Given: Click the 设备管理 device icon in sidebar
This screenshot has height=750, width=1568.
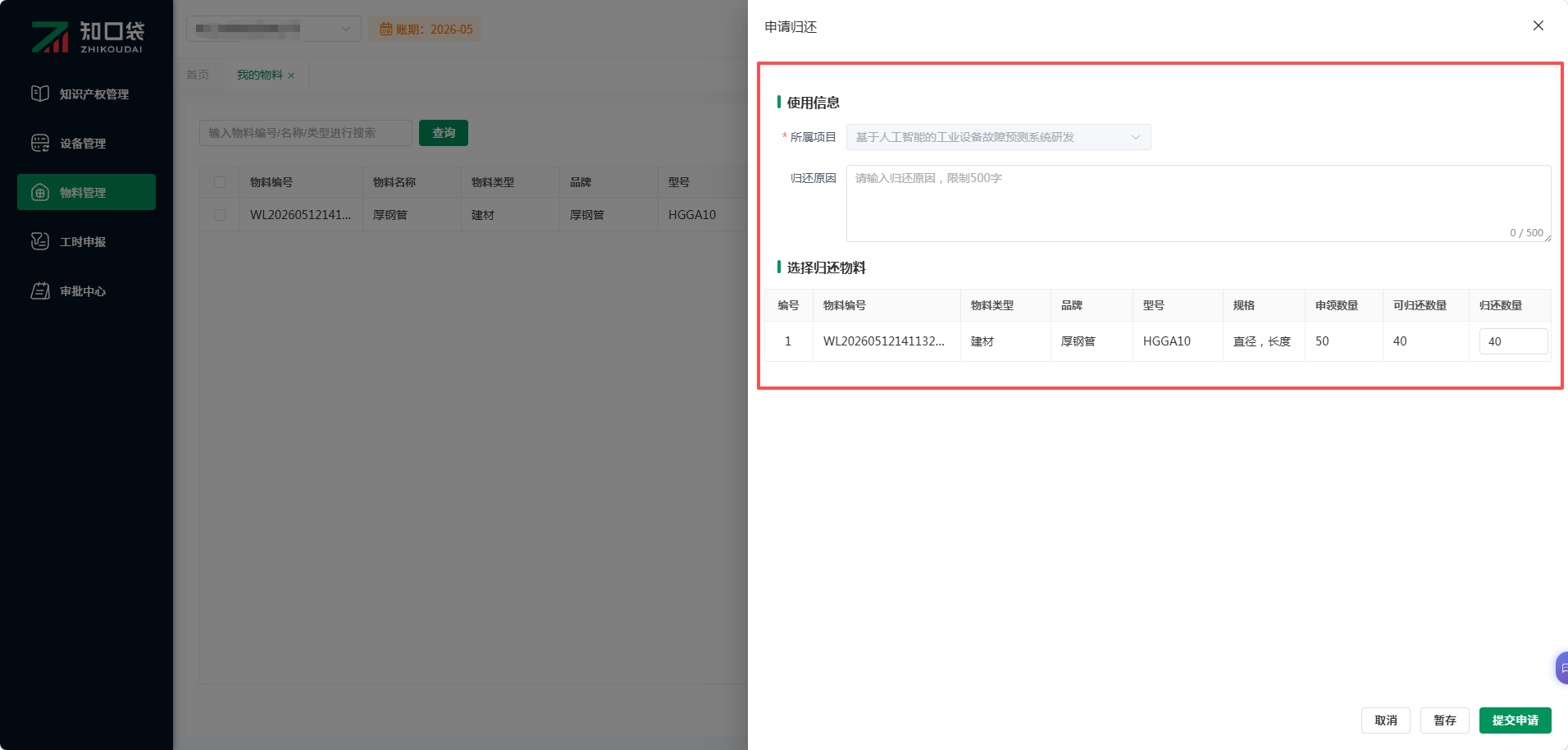Looking at the screenshot, I should 40,143.
